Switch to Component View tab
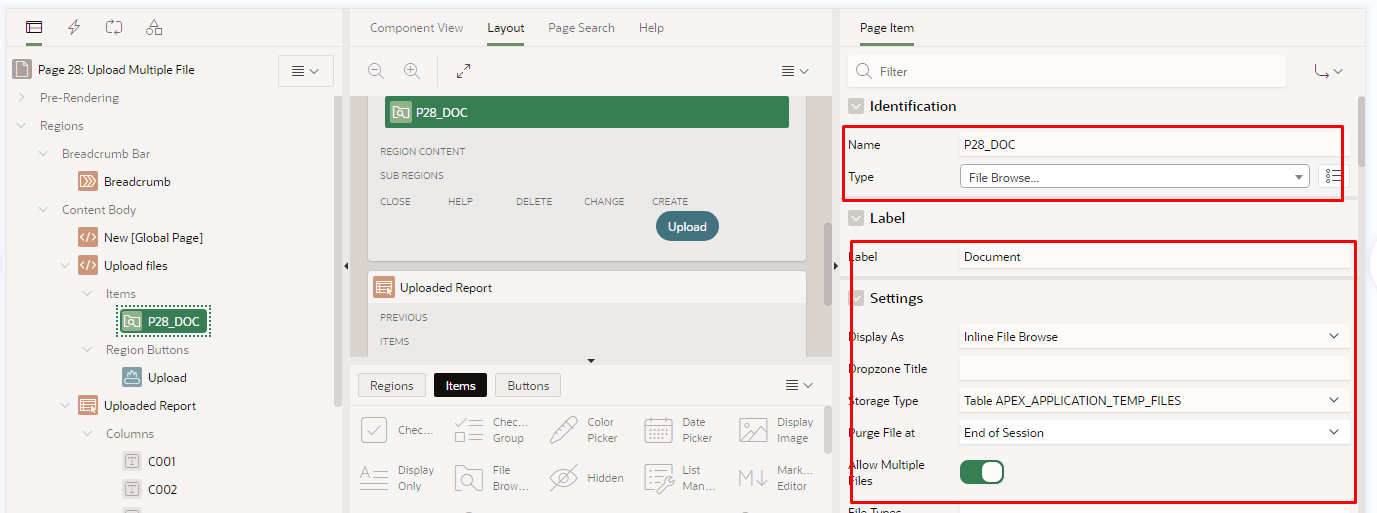The width and height of the screenshot is (1377, 513). point(416,28)
